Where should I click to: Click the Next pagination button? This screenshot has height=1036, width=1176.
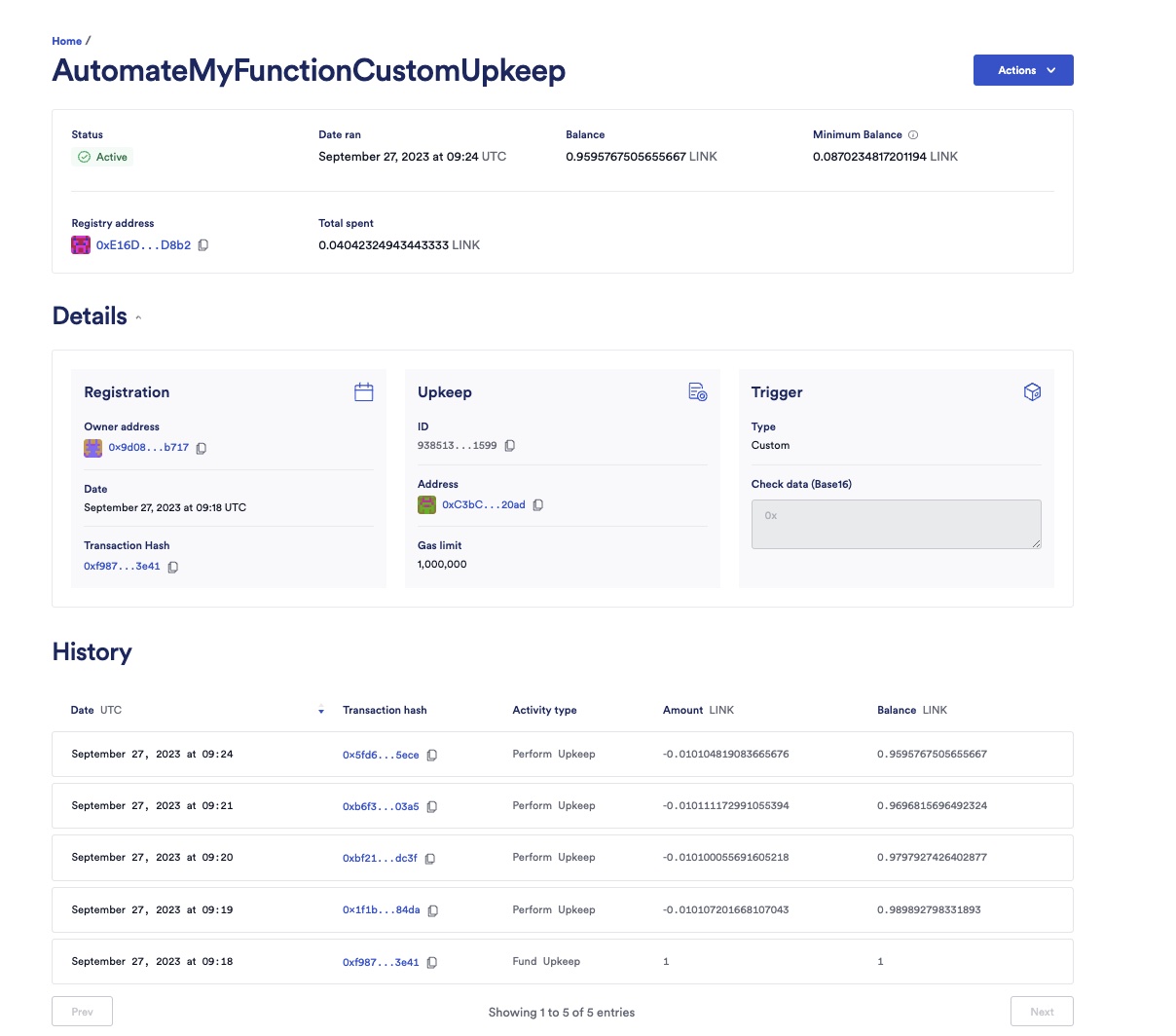(x=1042, y=1012)
